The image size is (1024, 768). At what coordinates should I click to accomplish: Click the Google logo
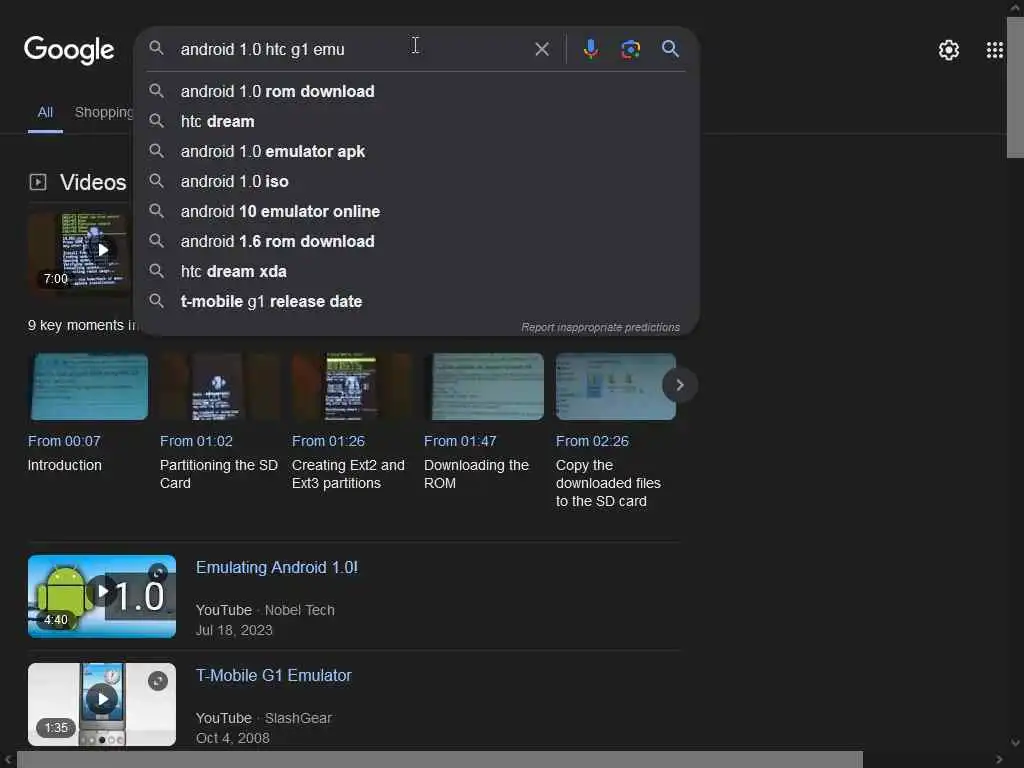pyautogui.click(x=69, y=50)
